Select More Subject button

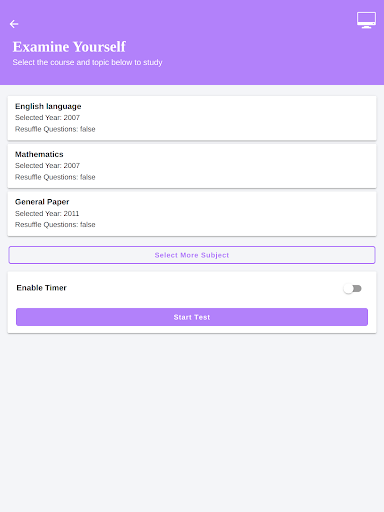[x=192, y=255]
